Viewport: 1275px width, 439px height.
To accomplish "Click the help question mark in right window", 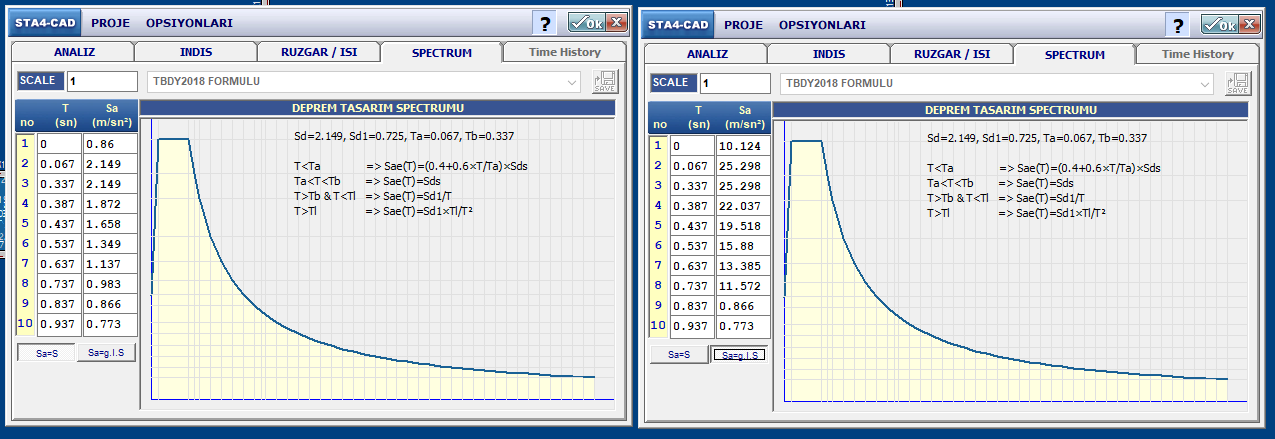I will click(1177, 24).
